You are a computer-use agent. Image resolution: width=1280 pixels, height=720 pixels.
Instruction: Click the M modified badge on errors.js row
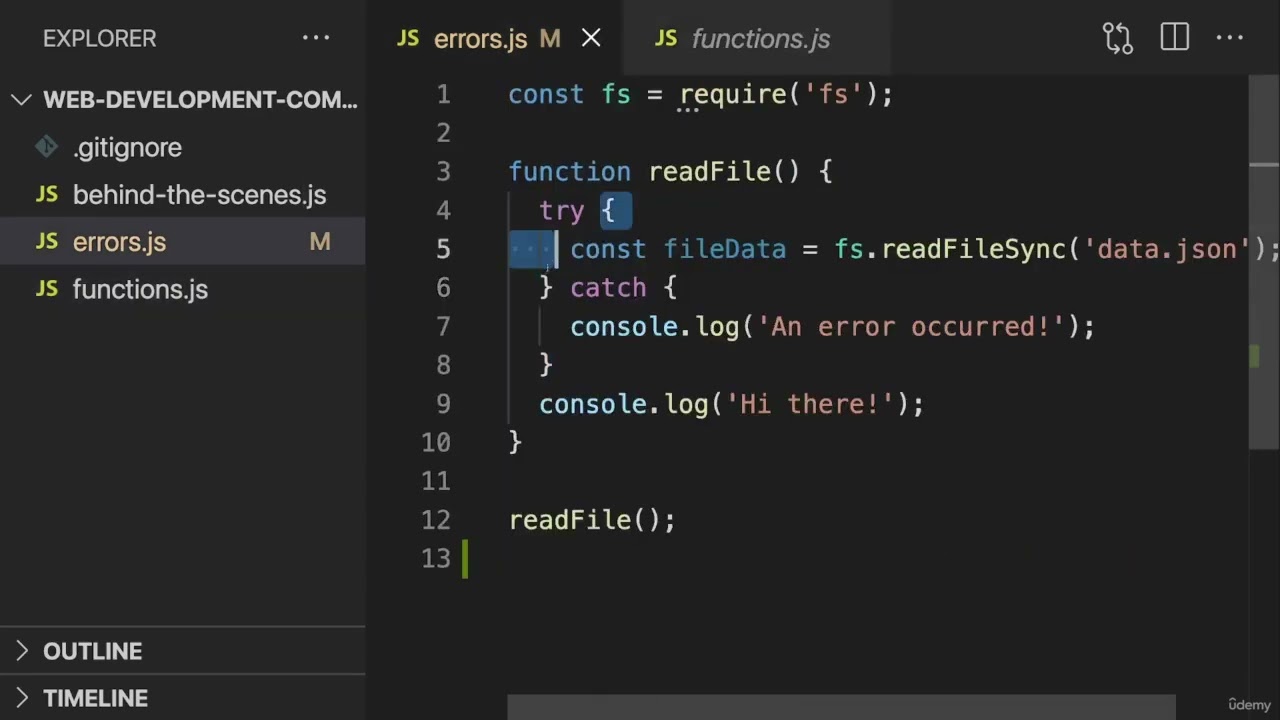click(320, 242)
